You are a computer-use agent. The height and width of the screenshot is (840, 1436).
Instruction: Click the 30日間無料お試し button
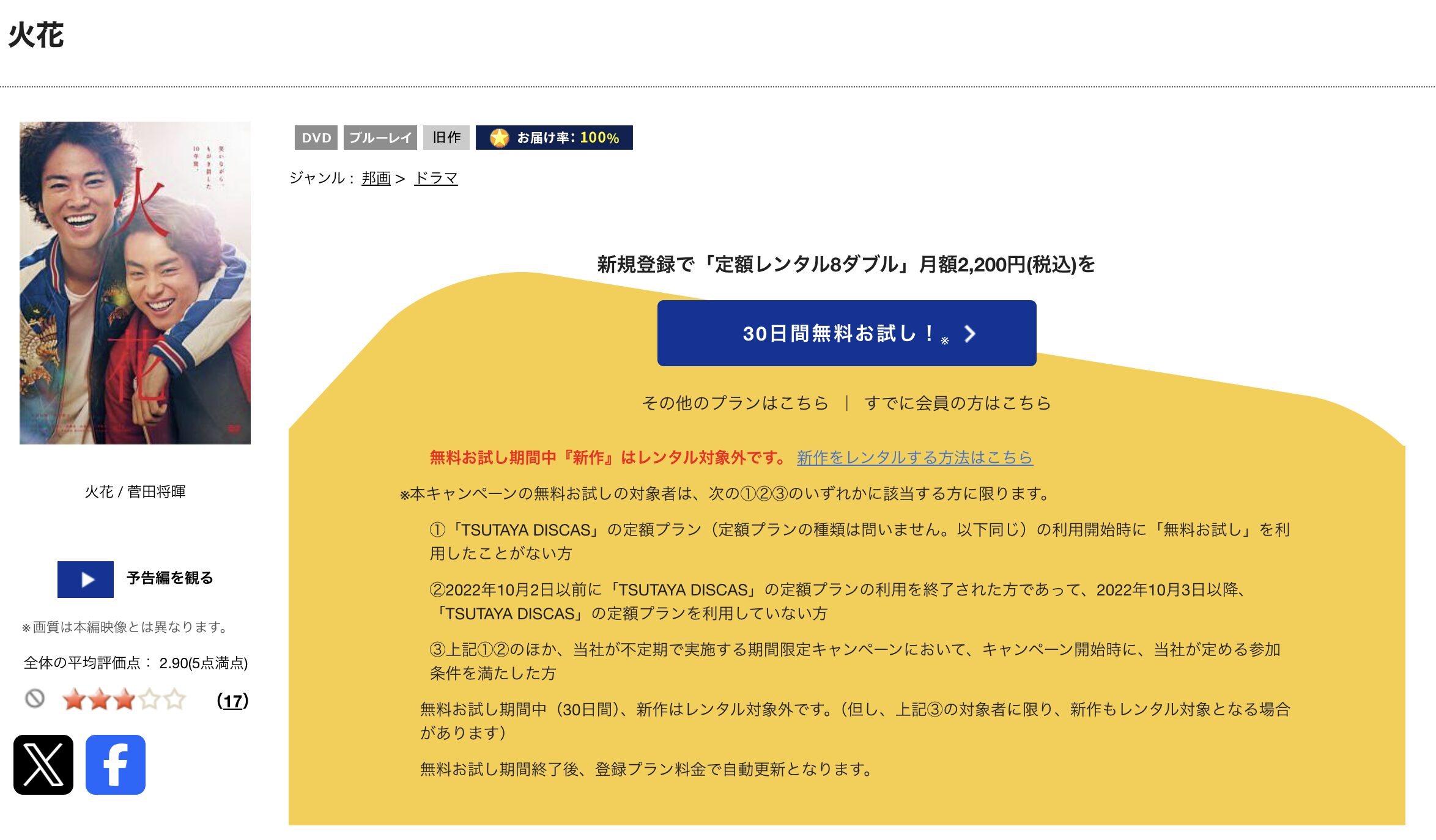(846, 333)
